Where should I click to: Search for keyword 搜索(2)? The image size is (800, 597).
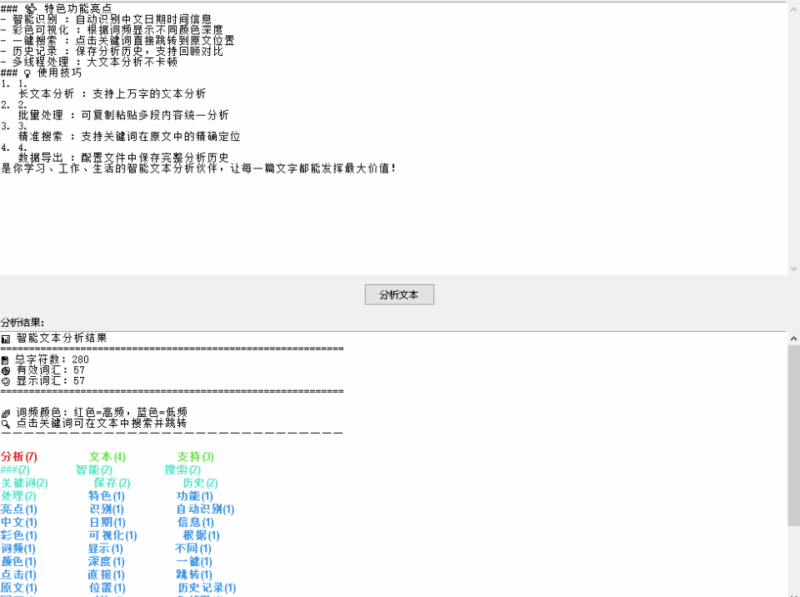(x=182, y=470)
